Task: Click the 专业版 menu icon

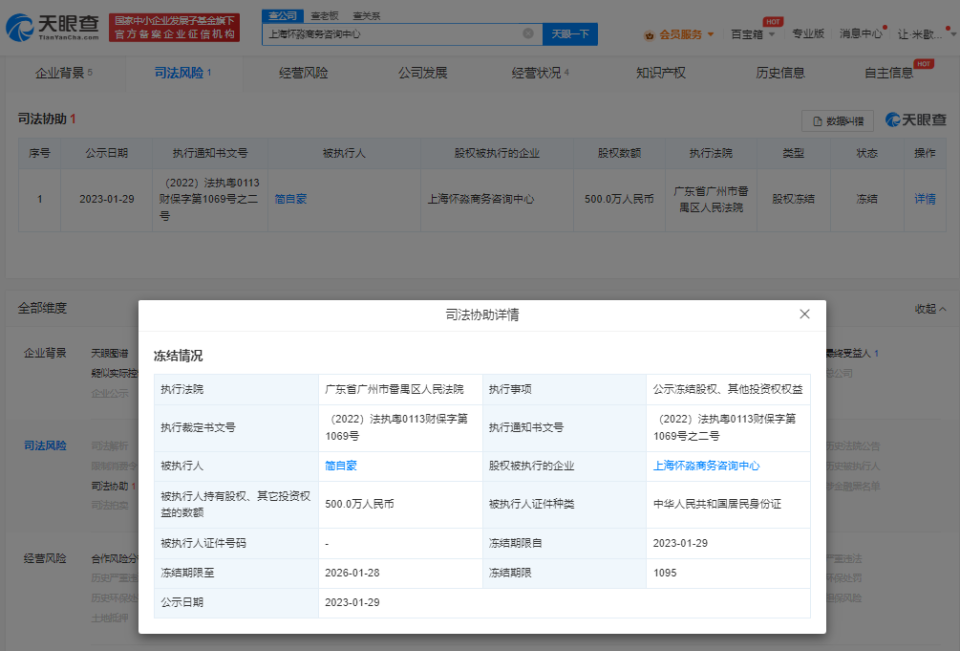Action: 808,33
